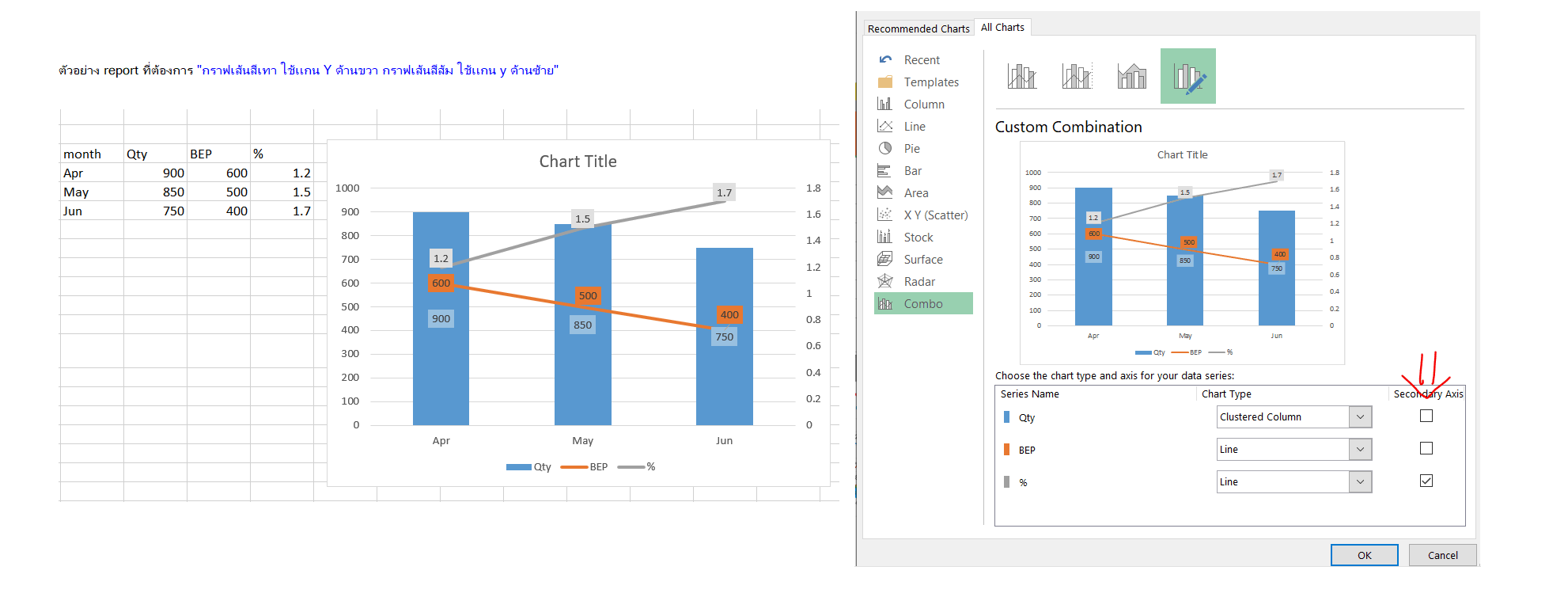Viewport: 1568px width, 597px height.
Task: Click the Templates folder icon
Action: pos(885,82)
